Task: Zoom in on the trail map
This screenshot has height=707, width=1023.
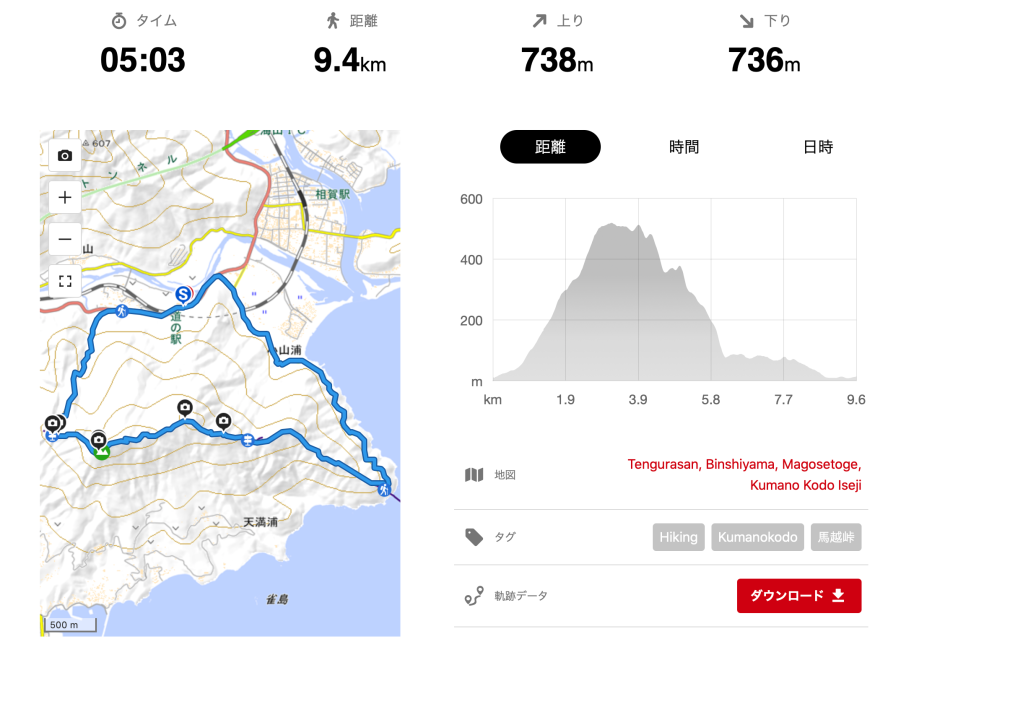Action: coord(65,197)
